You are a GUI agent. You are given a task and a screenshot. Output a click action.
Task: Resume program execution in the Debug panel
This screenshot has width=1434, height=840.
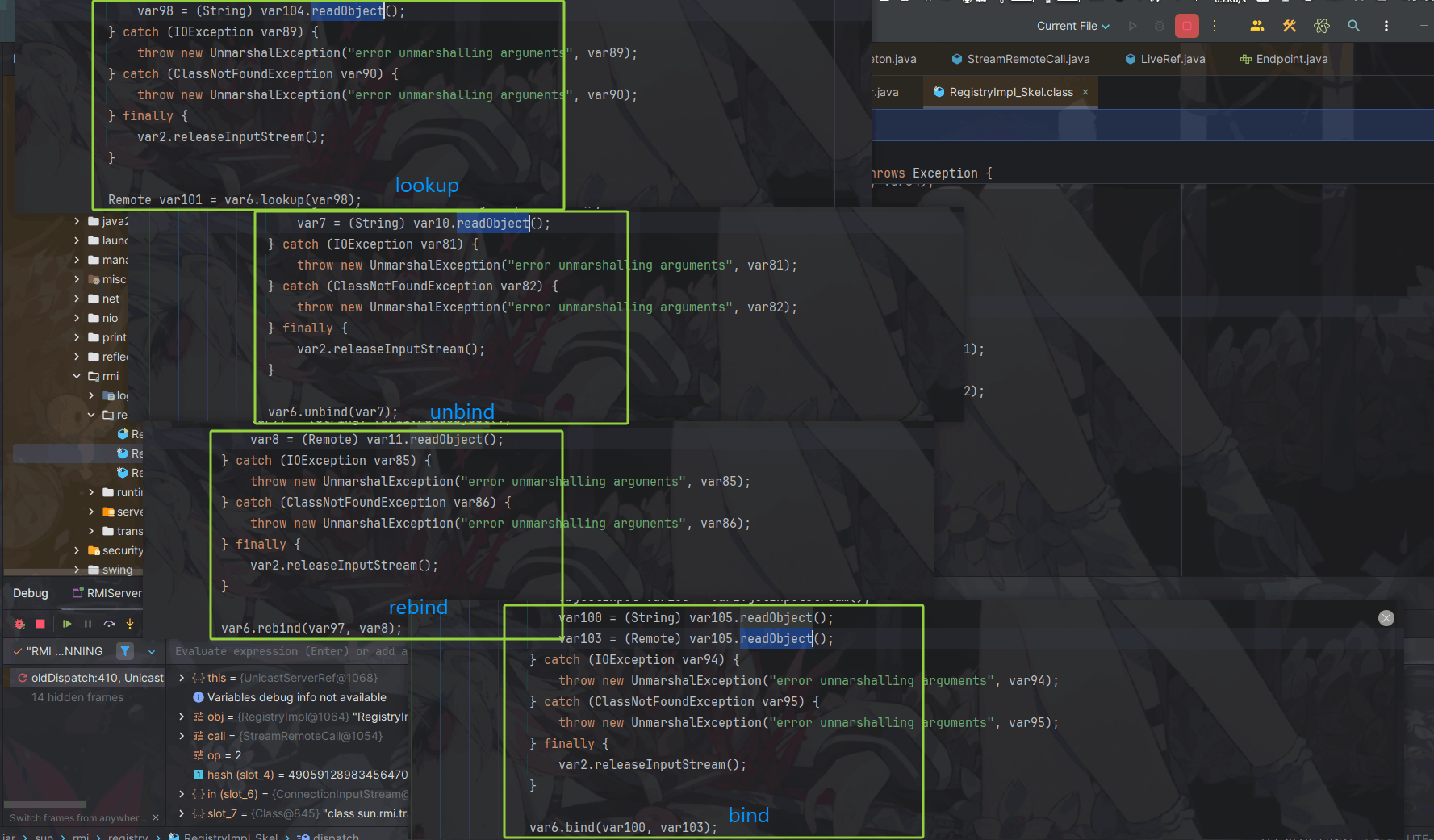67,623
